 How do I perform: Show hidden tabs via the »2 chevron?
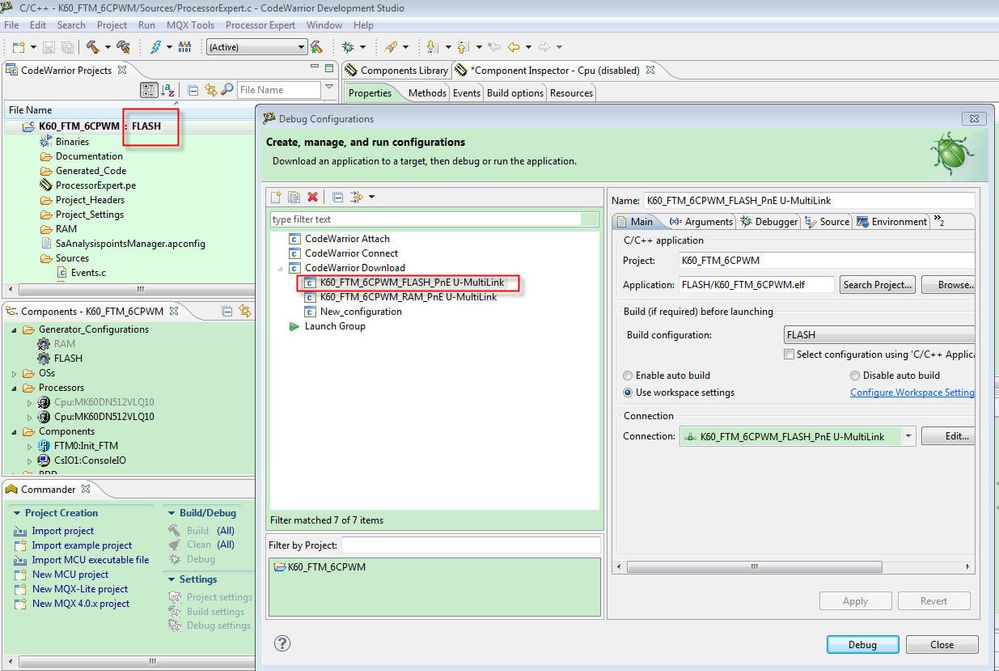(x=939, y=220)
